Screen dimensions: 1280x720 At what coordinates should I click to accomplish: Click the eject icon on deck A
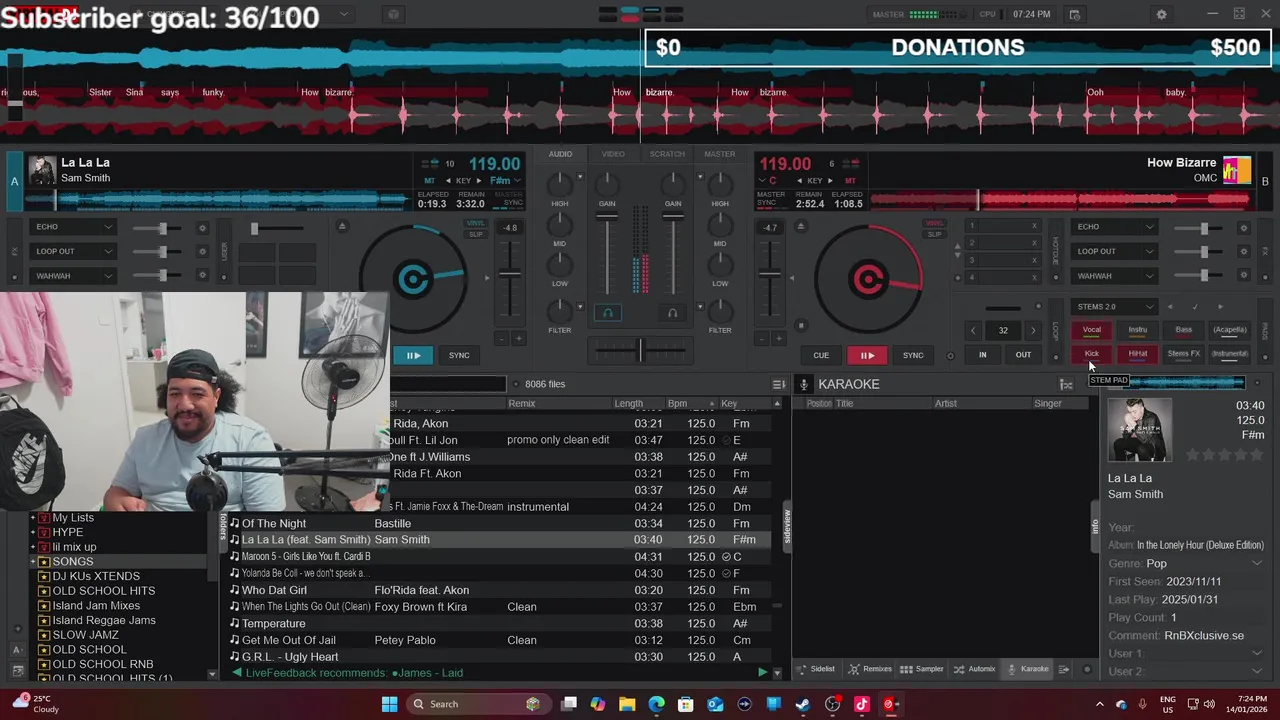342,227
